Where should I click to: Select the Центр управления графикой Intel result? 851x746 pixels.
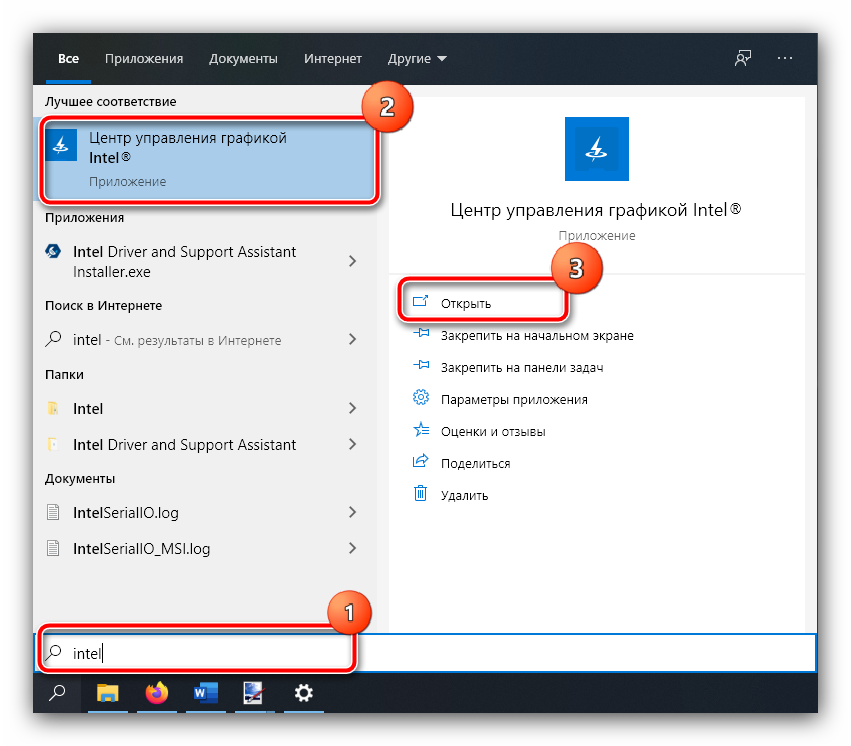point(208,158)
